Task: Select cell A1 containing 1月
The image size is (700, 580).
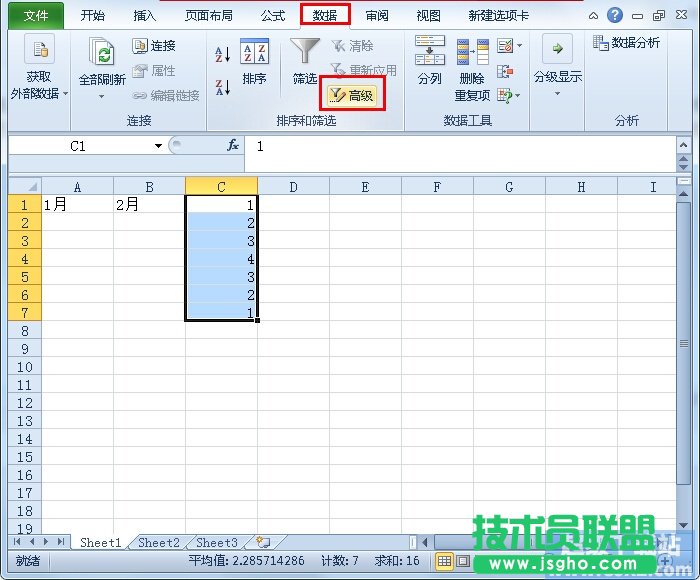Action: [x=77, y=204]
